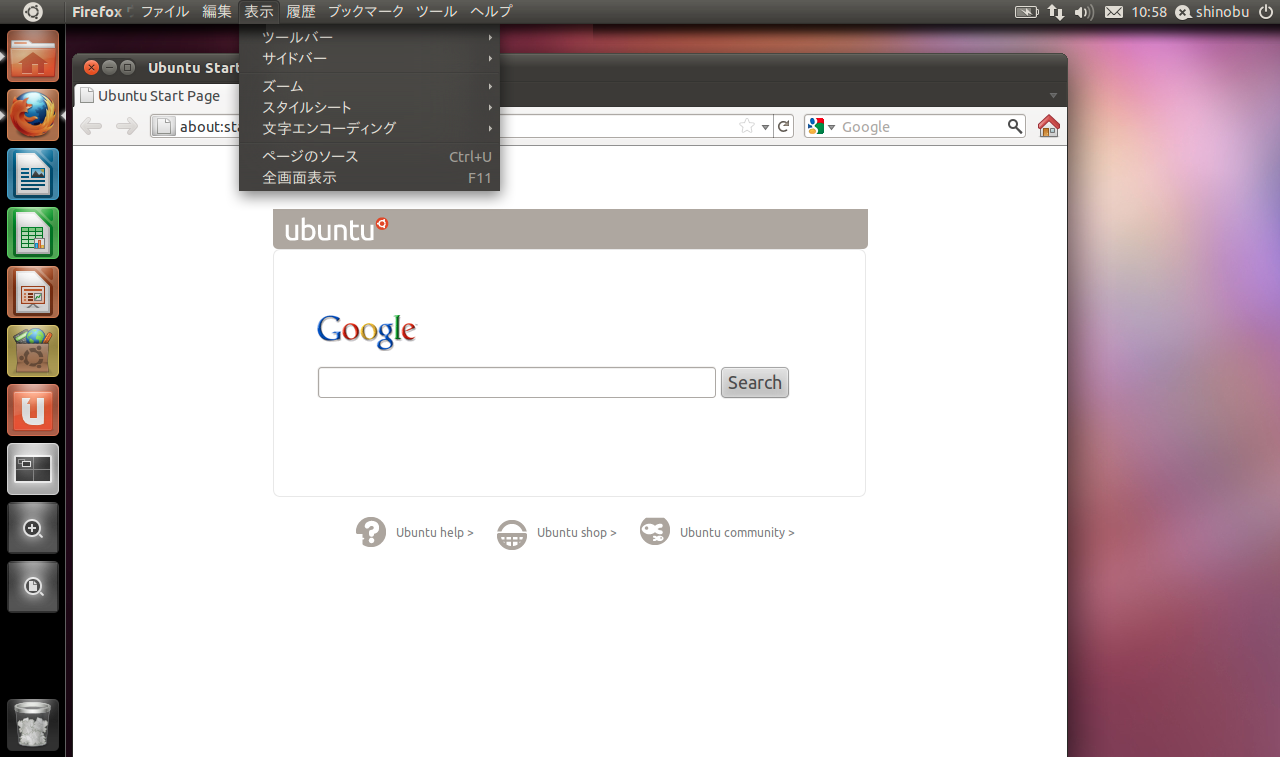Expand the サイドバー submenu
Screen dimensions: 1280x757
coord(370,58)
